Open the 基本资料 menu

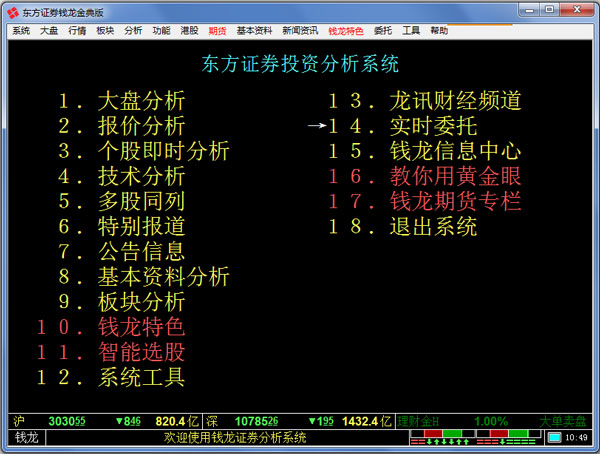[x=254, y=31]
